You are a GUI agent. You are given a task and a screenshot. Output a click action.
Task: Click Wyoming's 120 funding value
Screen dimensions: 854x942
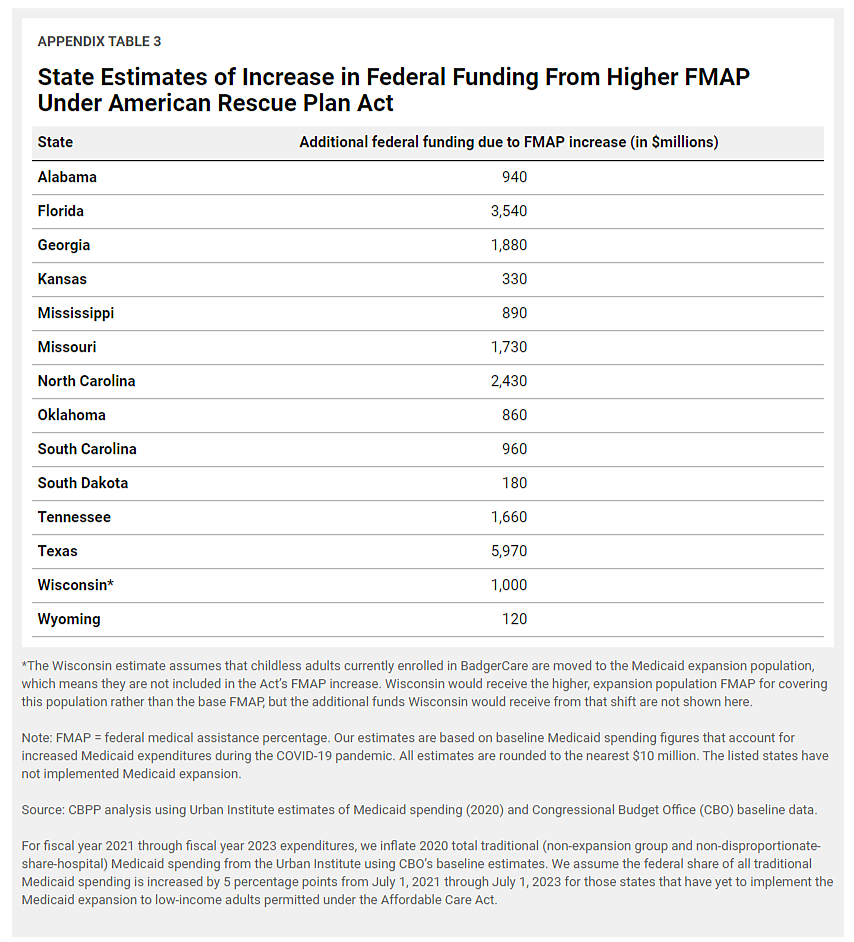coord(514,619)
